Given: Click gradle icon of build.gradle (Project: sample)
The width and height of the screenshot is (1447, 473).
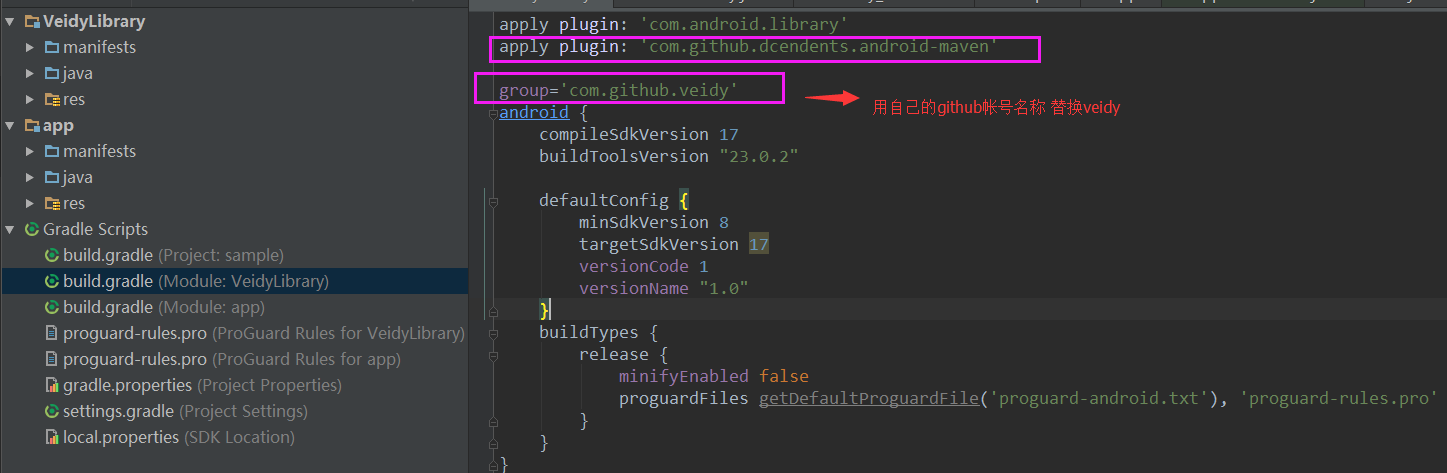Looking at the screenshot, I should (52, 255).
